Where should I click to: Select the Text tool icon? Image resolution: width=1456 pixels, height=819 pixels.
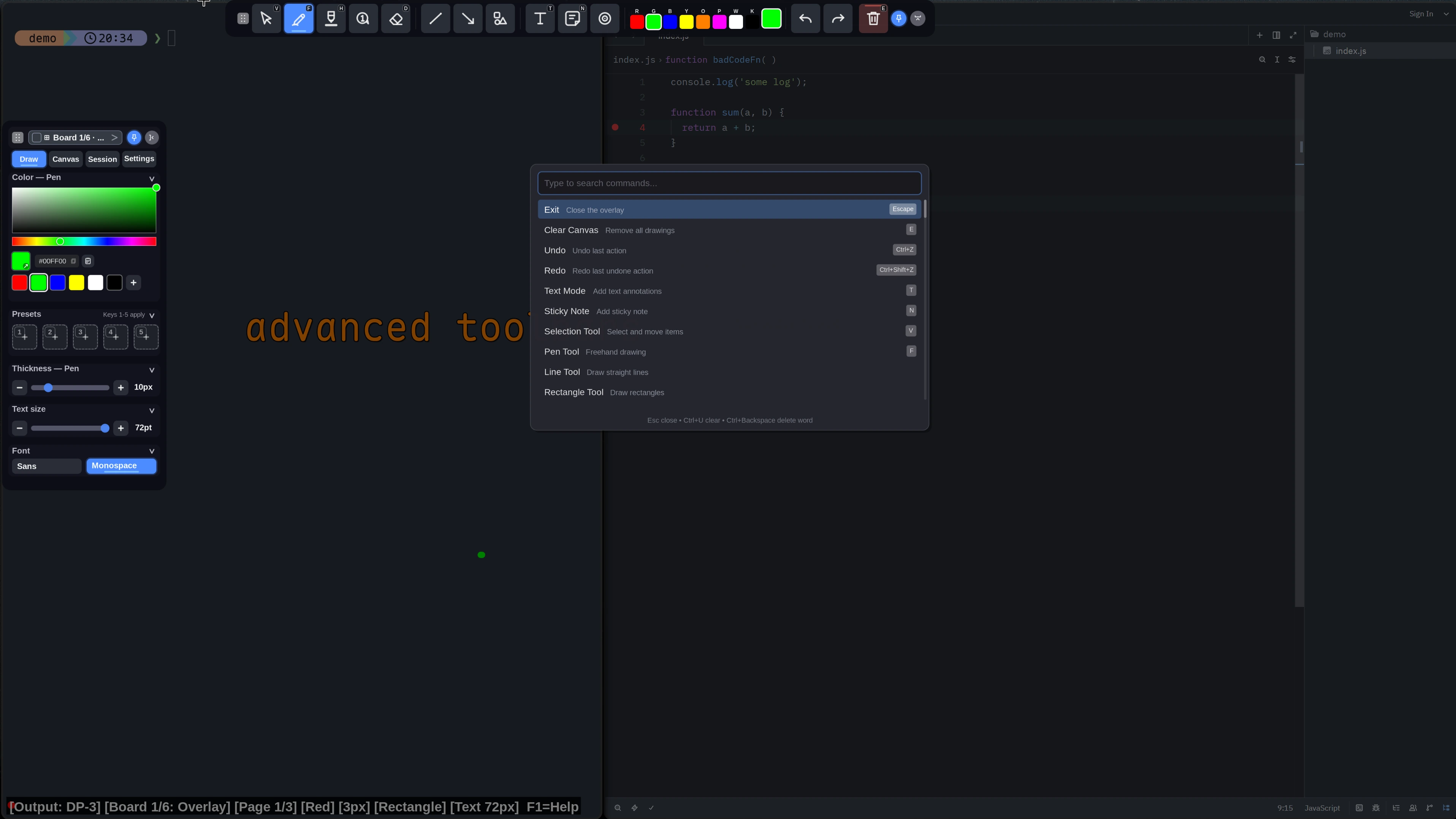point(540,19)
